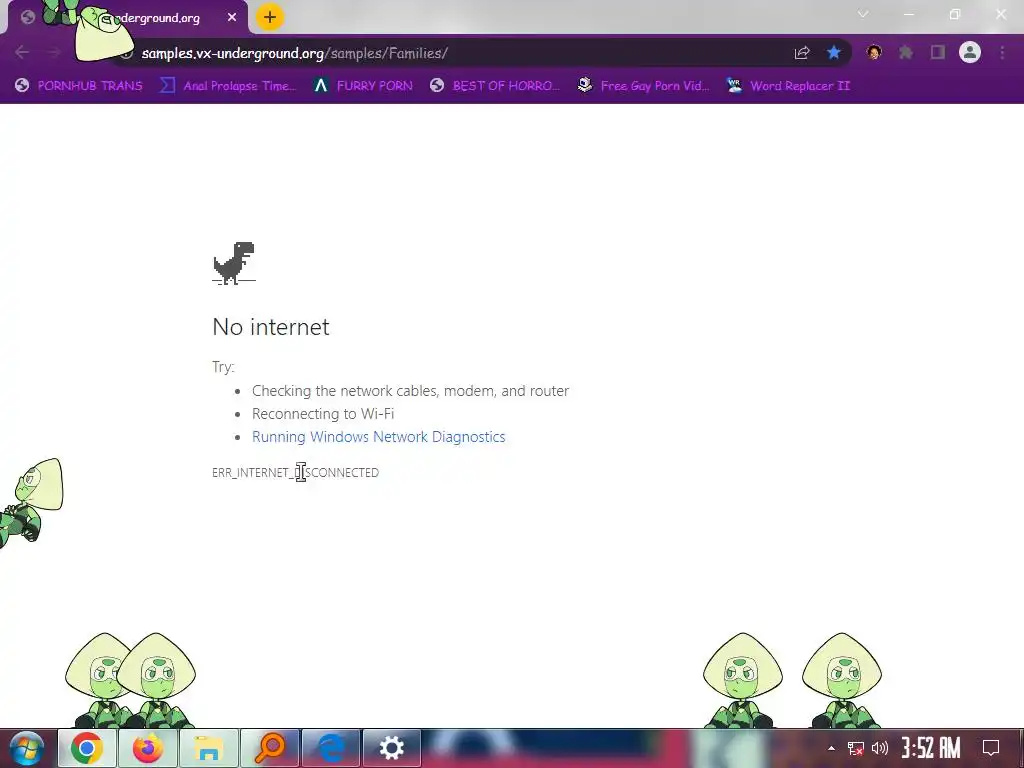Click the No internet heading
The height and width of the screenshot is (768, 1024).
pos(271,327)
